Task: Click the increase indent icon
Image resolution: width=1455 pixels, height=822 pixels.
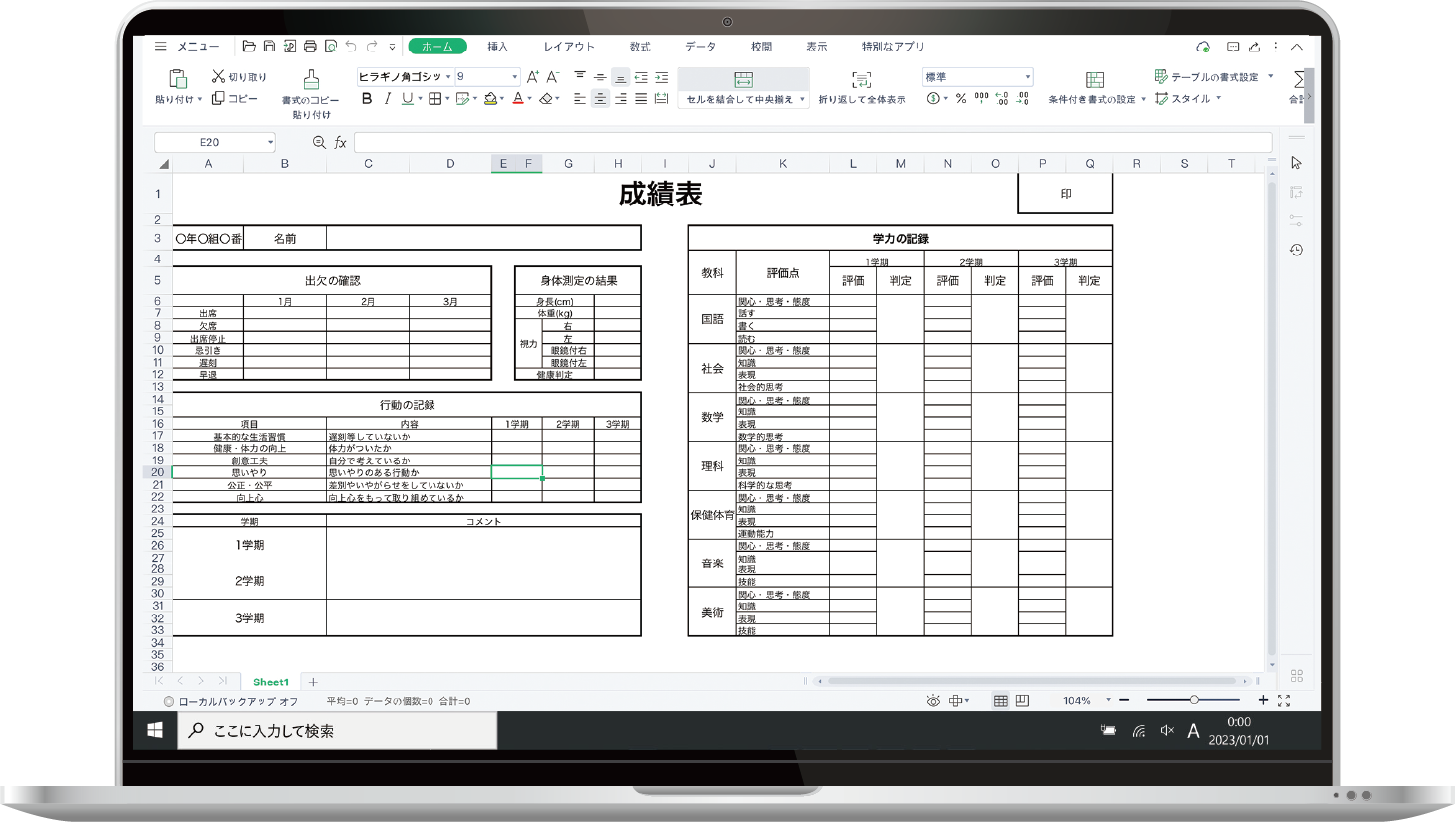Action: tap(662, 76)
